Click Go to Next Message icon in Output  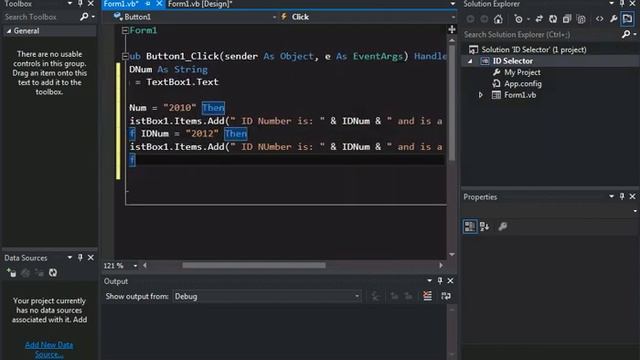click(x=408, y=296)
